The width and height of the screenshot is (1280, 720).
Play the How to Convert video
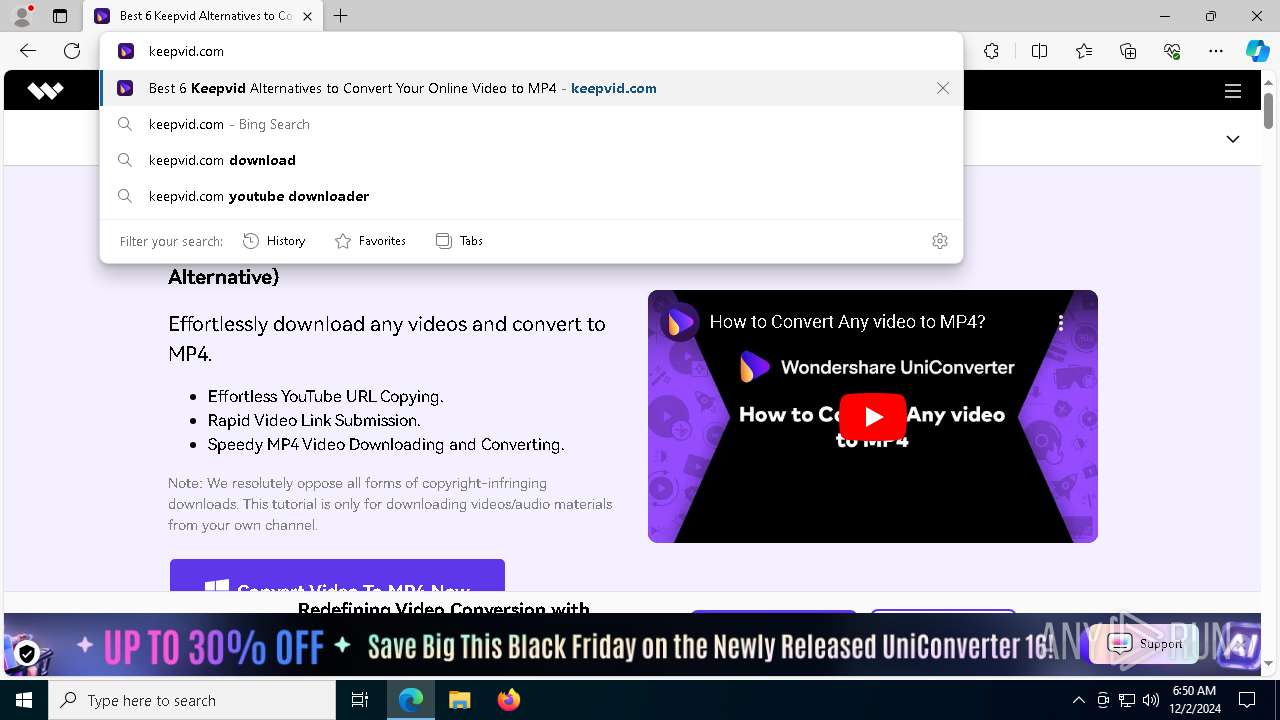tap(873, 417)
